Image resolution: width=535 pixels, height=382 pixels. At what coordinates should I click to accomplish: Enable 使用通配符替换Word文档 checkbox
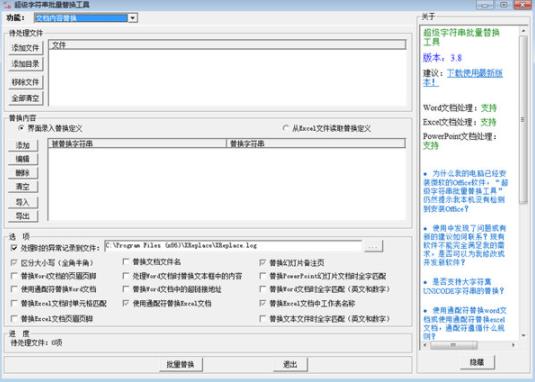coord(14,289)
